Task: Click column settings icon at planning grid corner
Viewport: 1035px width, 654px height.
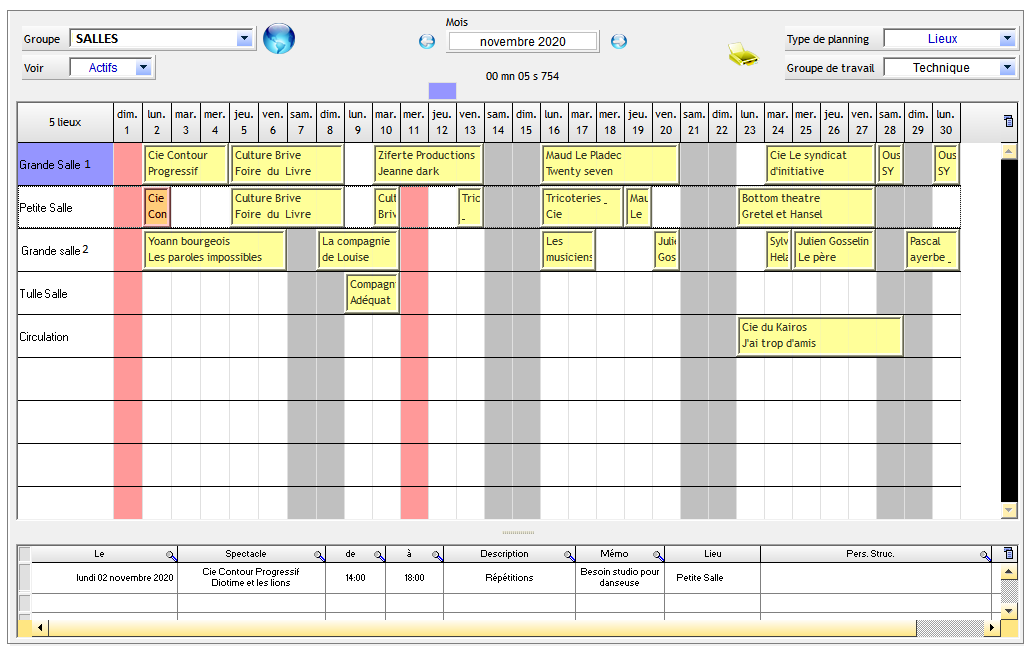Action: pyautogui.click(x=1008, y=122)
